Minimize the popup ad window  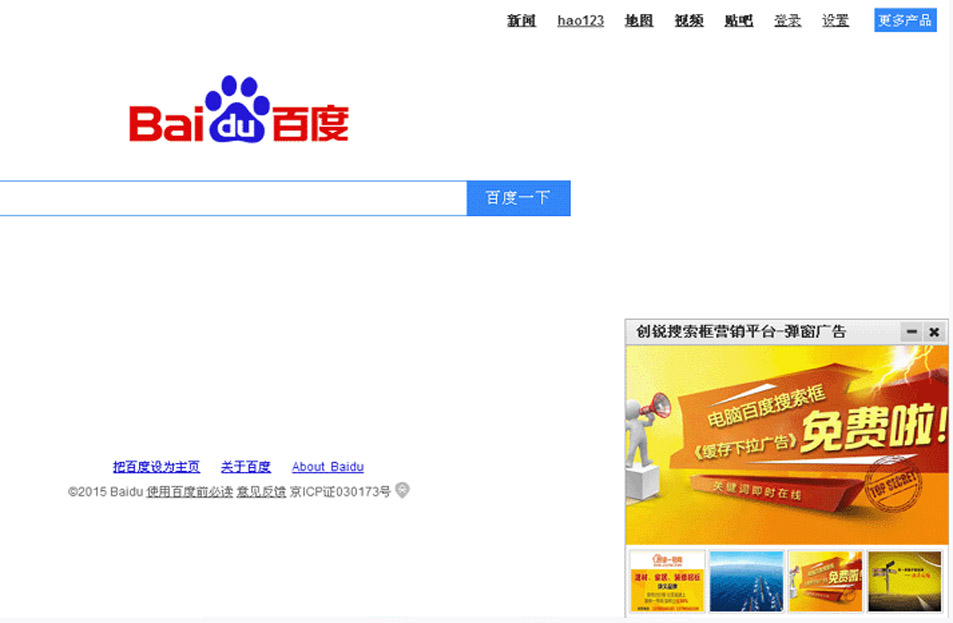911,331
